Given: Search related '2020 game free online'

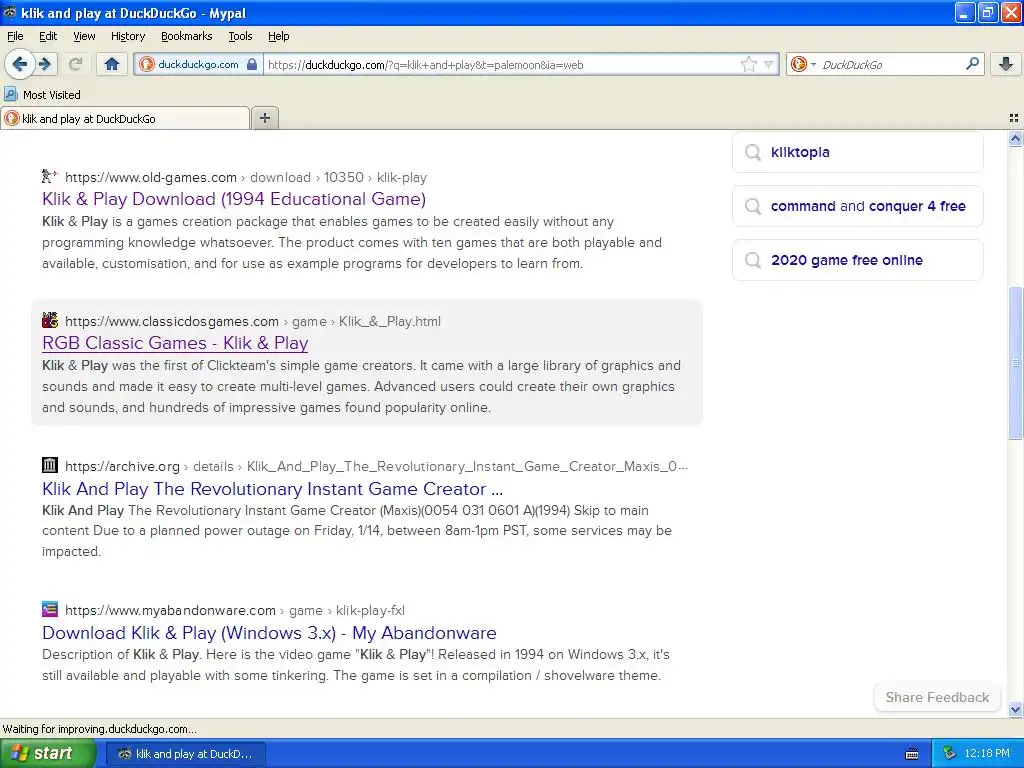Looking at the screenshot, I should [857, 261].
